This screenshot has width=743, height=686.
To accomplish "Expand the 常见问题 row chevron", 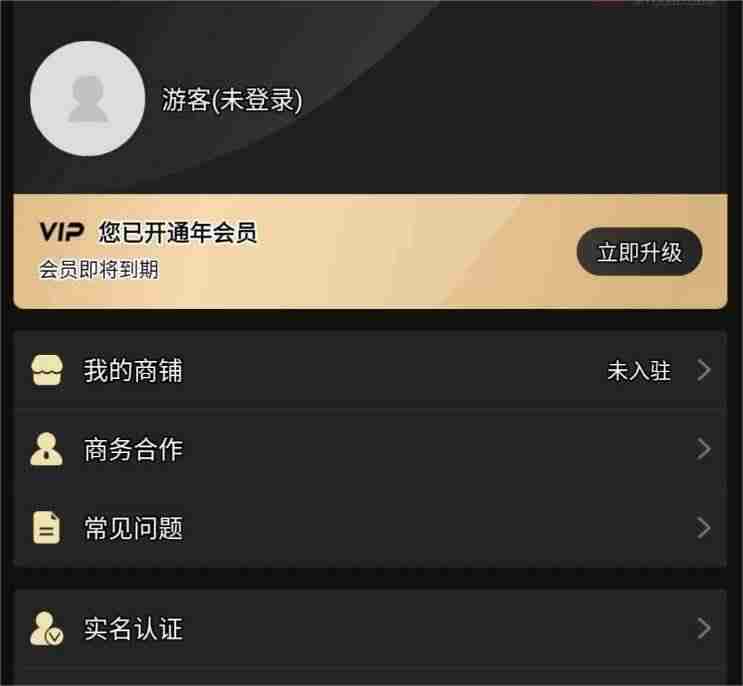I will (704, 528).
